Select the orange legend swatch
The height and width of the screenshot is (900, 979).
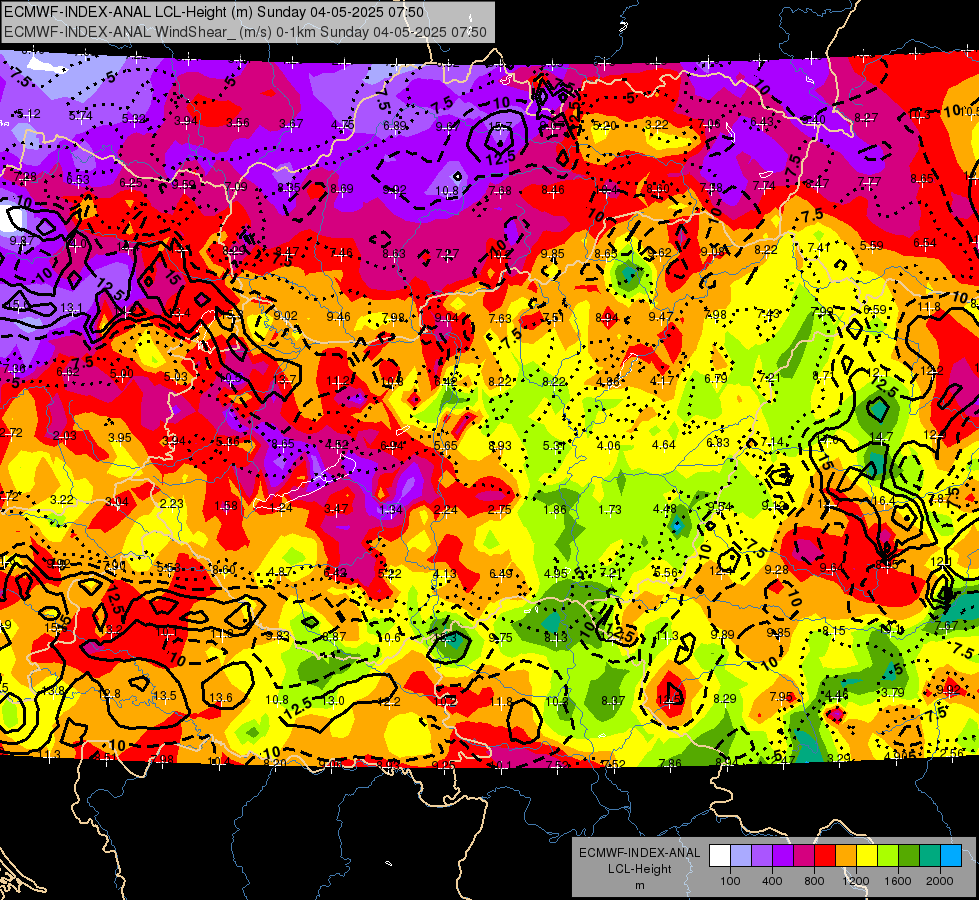[x=846, y=856]
